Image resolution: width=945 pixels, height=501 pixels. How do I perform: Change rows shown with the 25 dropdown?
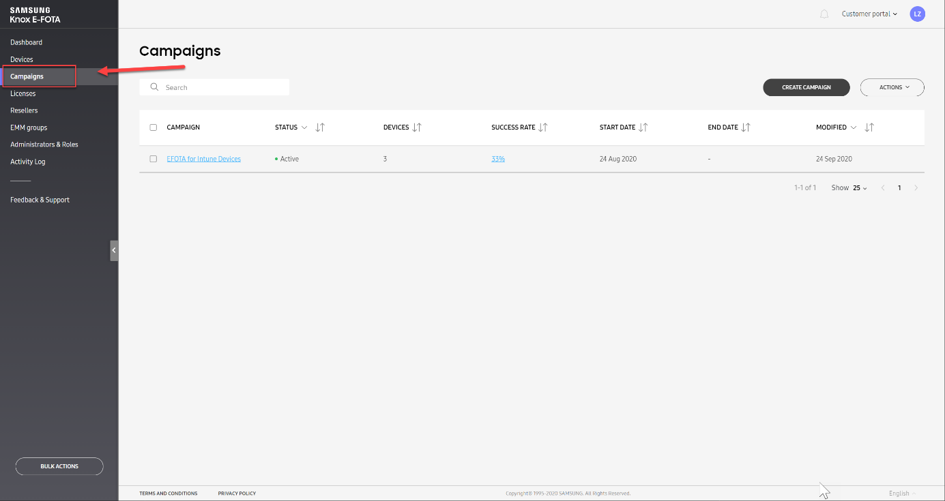pos(859,188)
